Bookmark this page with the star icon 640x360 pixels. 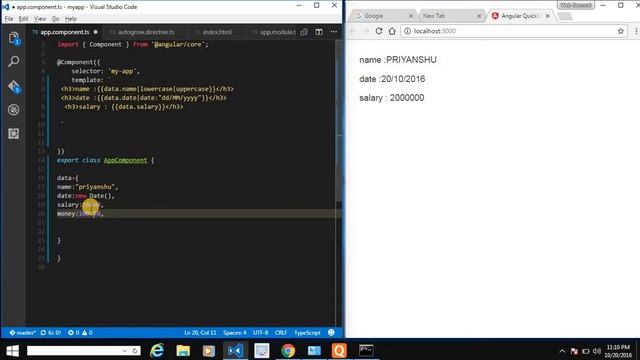click(620, 31)
